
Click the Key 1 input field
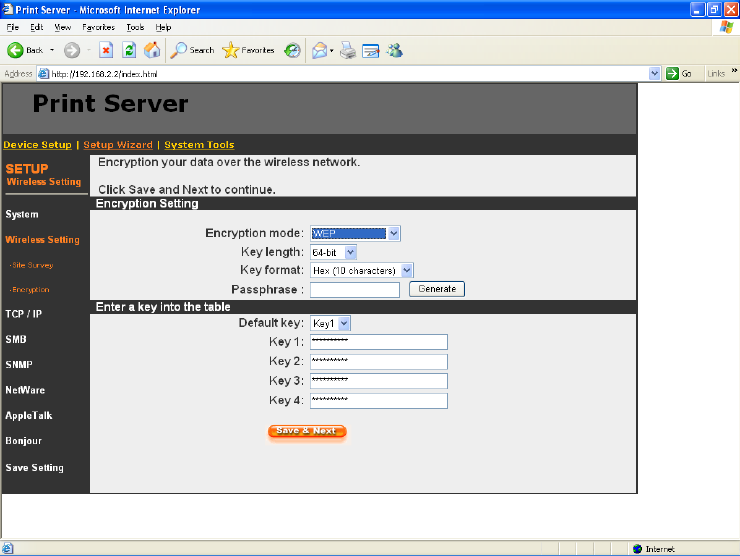[378, 342]
